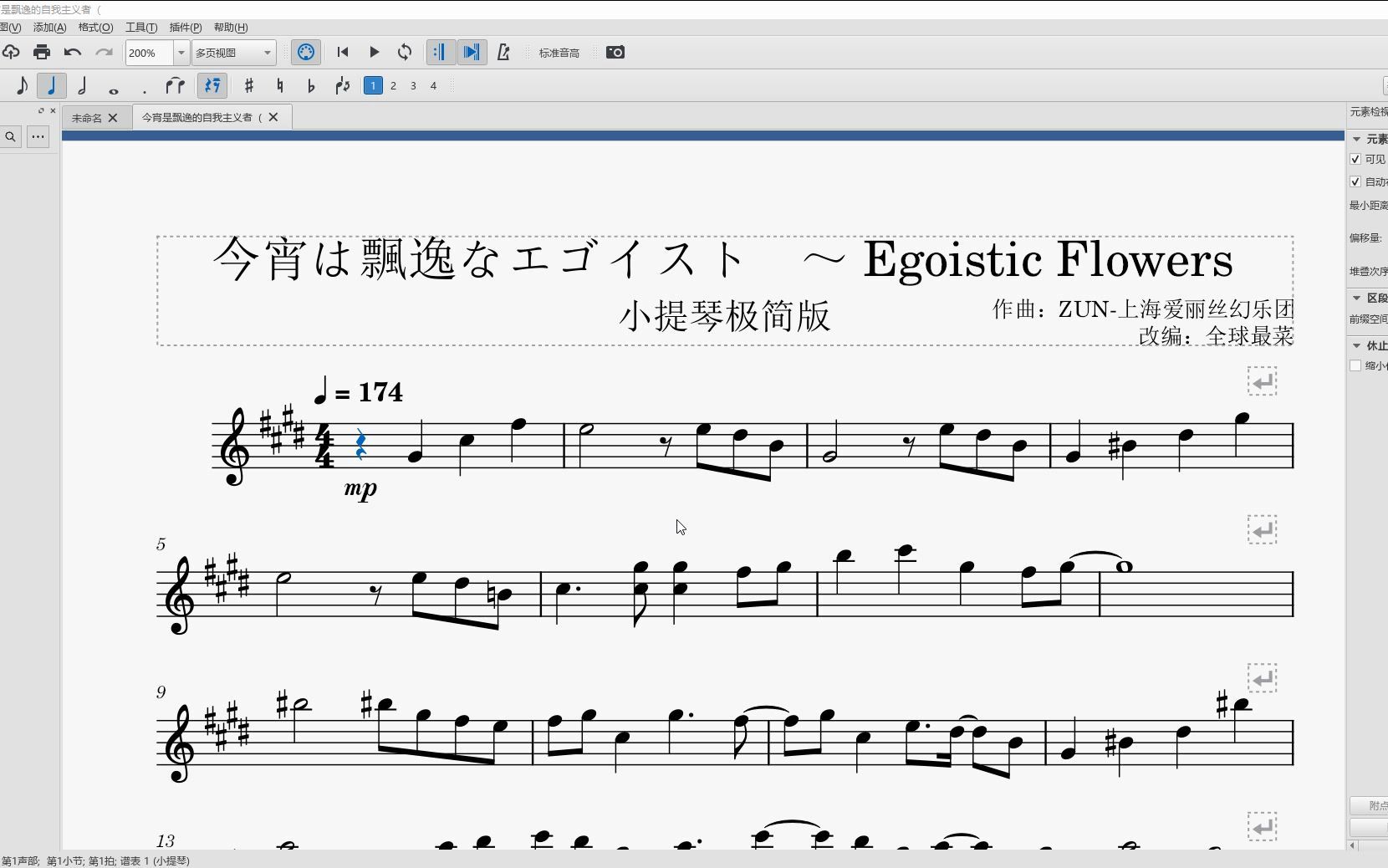The image size is (1388, 868).
Task: Open the 多页视图 view mode dropdown
Action: point(234,53)
